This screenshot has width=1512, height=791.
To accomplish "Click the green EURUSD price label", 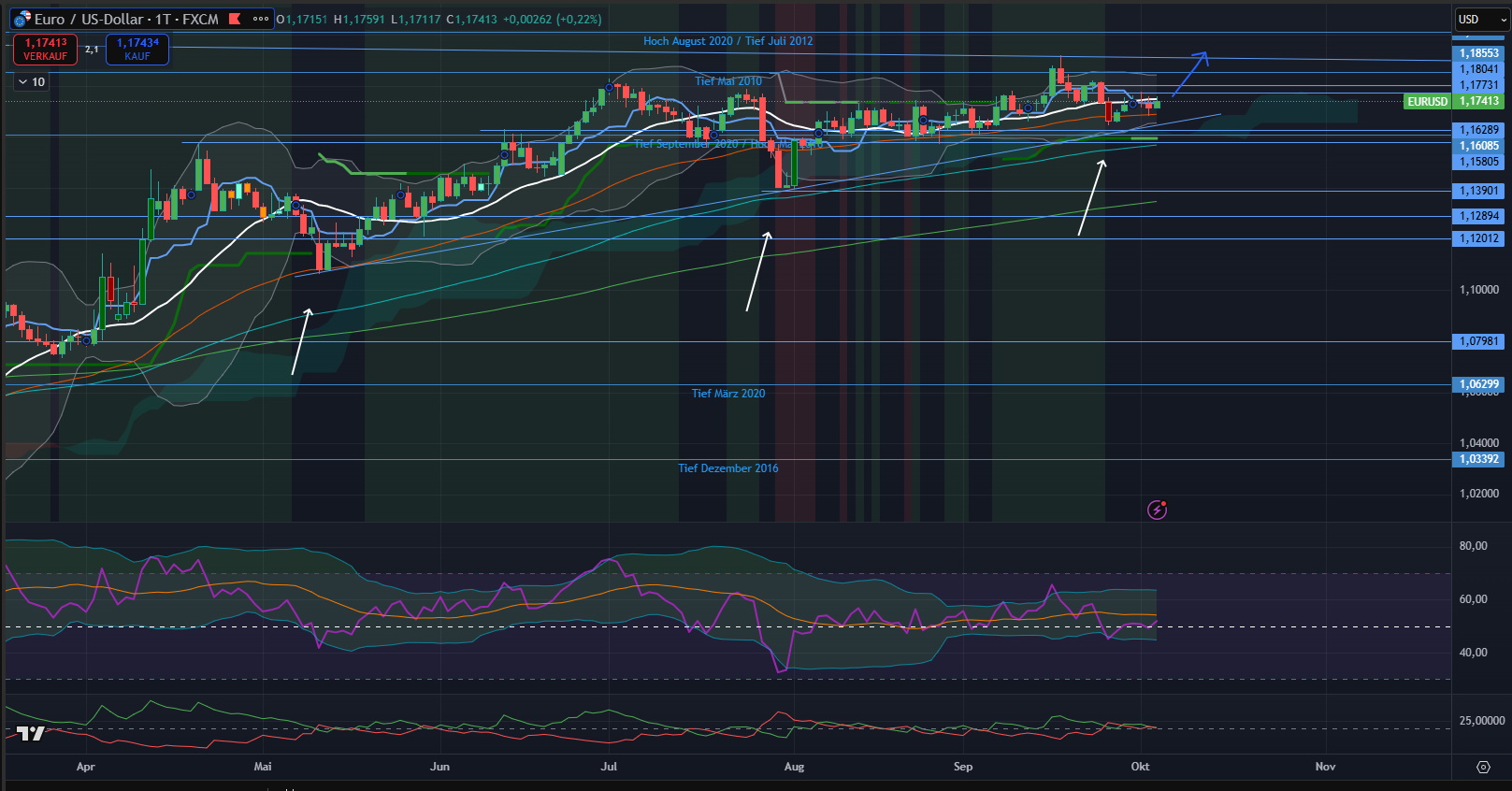I will click(1427, 101).
